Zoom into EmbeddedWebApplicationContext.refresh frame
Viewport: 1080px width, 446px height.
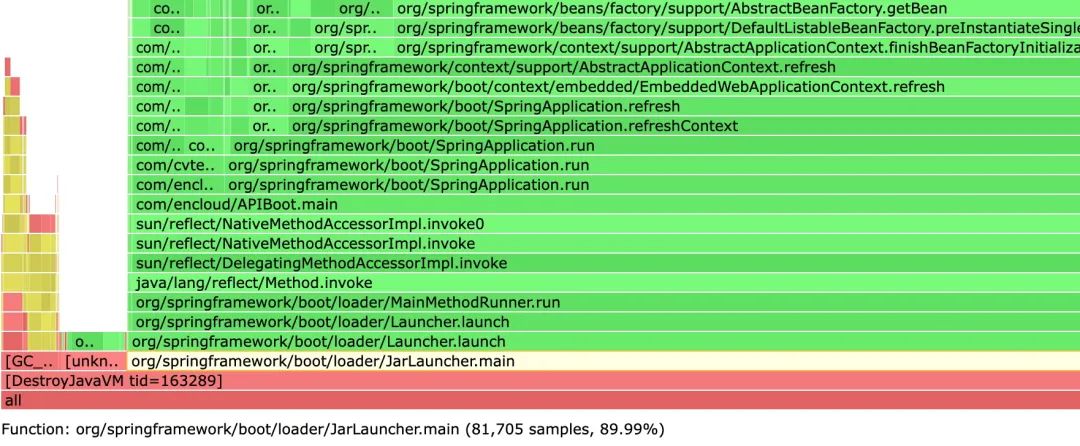pyautogui.click(x=684, y=87)
